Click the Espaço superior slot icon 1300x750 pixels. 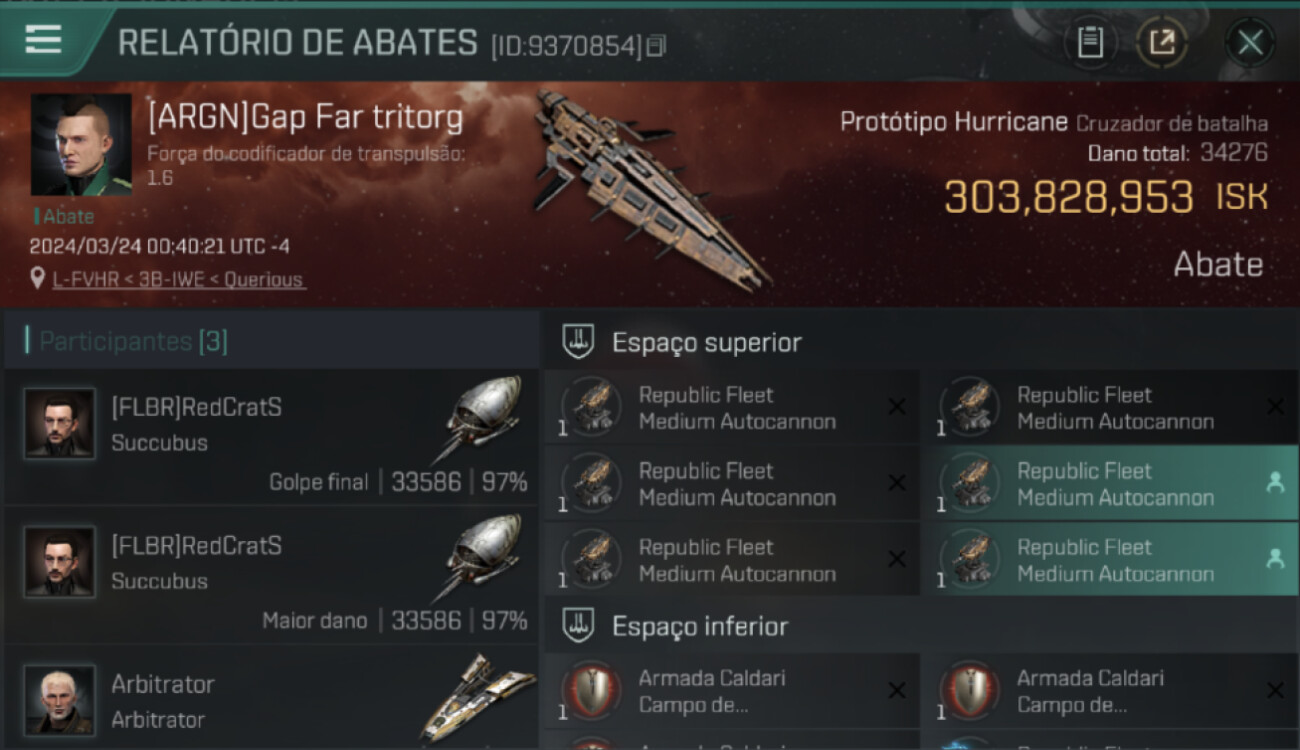point(579,342)
